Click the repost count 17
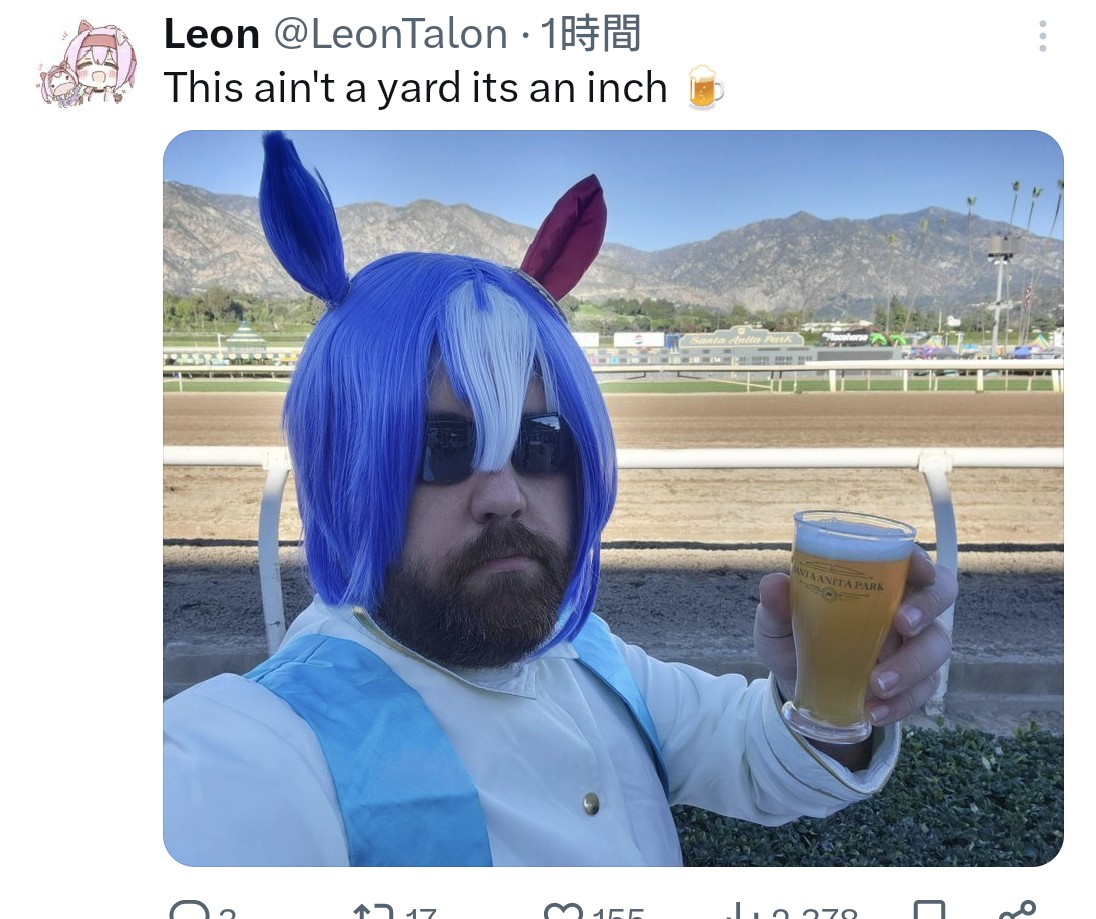Image resolution: width=1096 pixels, height=919 pixels. pos(421,913)
